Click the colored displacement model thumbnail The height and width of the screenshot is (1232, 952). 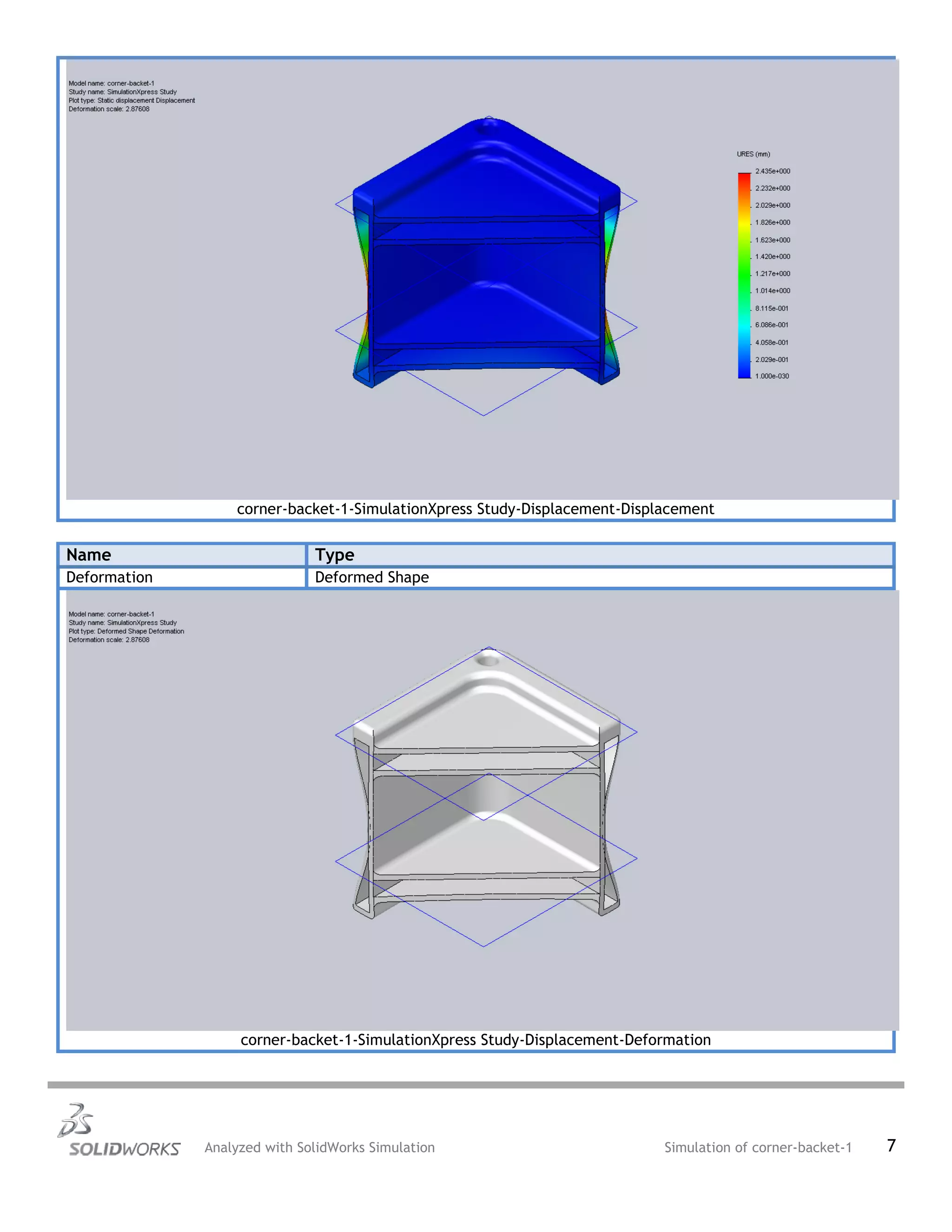pos(486,265)
